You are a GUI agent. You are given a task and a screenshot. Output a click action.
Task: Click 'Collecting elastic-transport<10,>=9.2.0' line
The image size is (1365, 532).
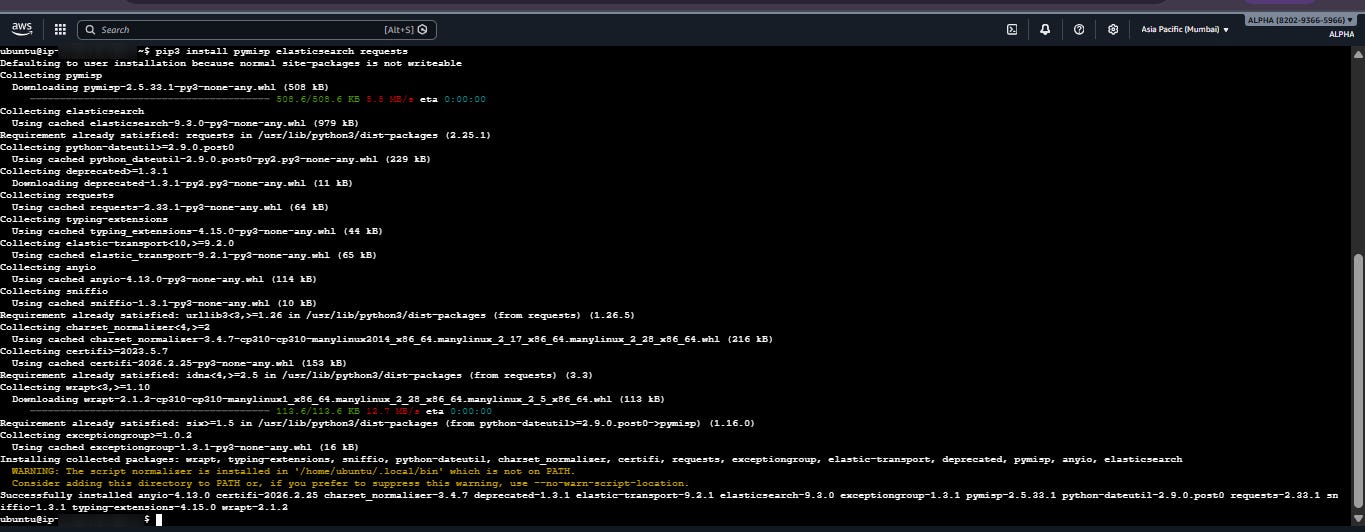coord(117,243)
